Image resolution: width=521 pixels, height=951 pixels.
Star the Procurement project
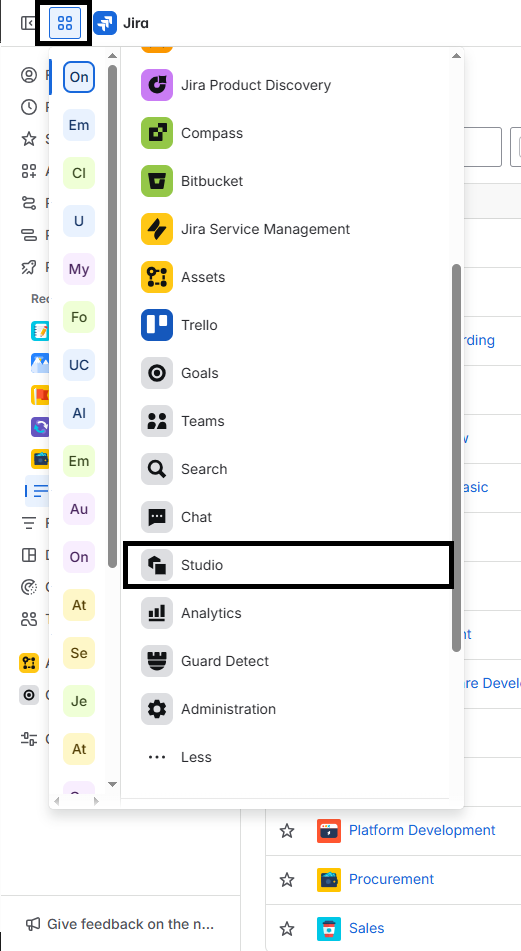(287, 879)
